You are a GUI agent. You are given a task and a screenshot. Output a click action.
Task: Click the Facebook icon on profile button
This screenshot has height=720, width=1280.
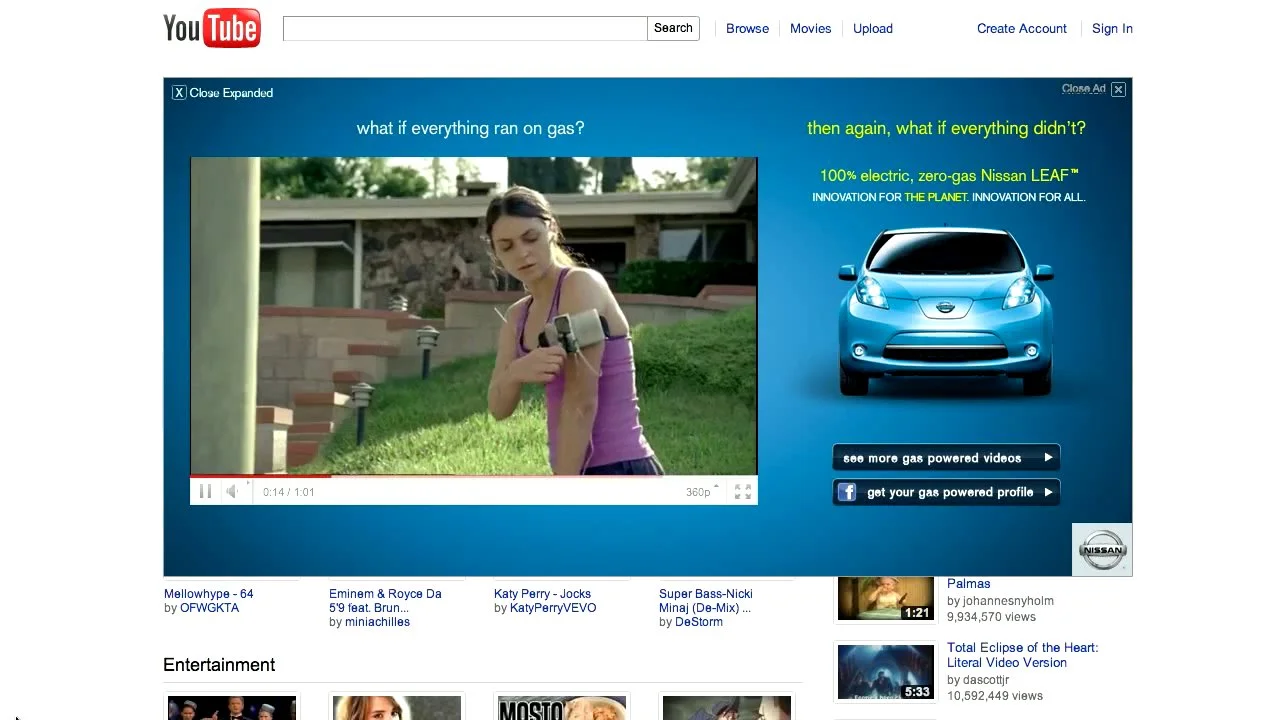tap(847, 492)
